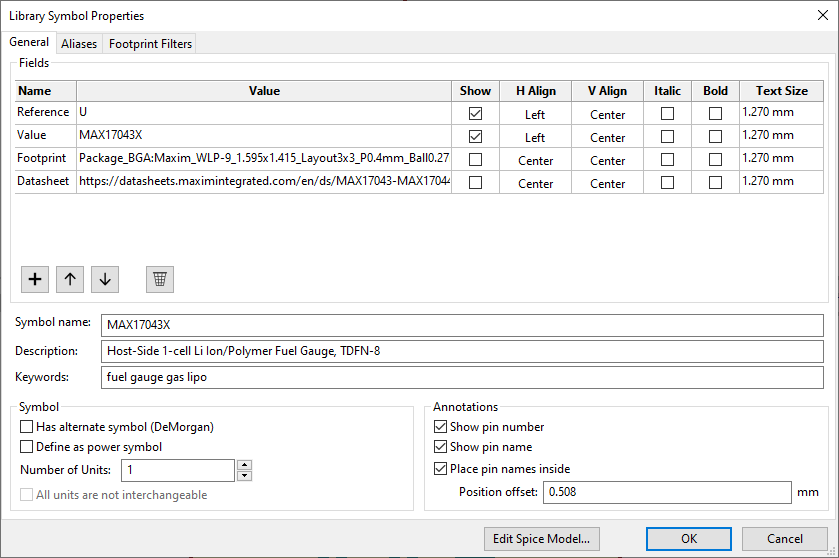Click the Edit Spice Model button
This screenshot has width=839, height=558.
541,538
